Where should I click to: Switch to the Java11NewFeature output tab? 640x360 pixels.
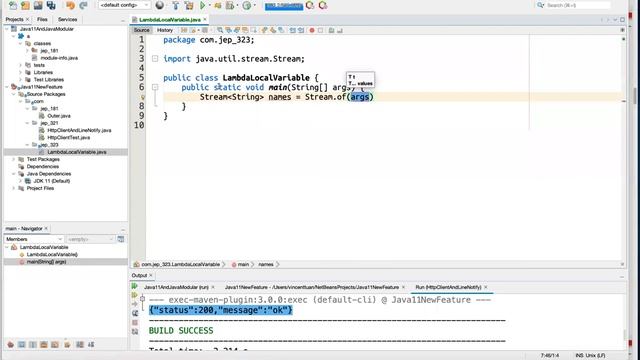pos(312,287)
